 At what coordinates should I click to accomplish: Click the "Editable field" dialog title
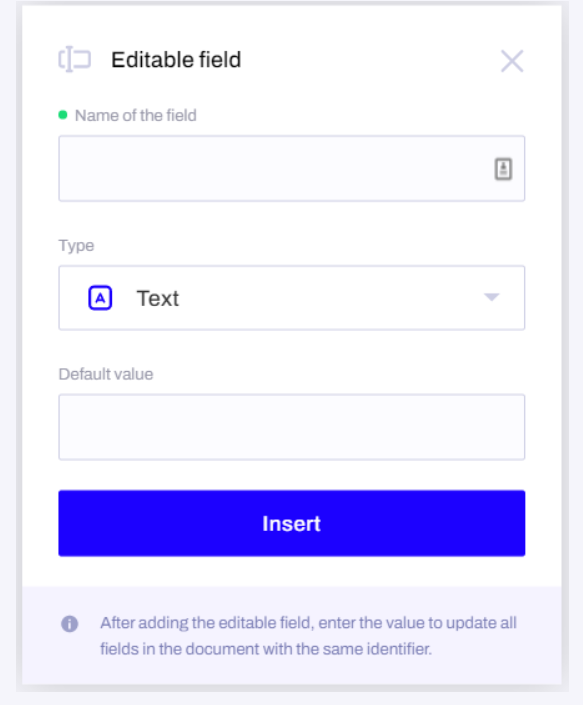(x=176, y=60)
